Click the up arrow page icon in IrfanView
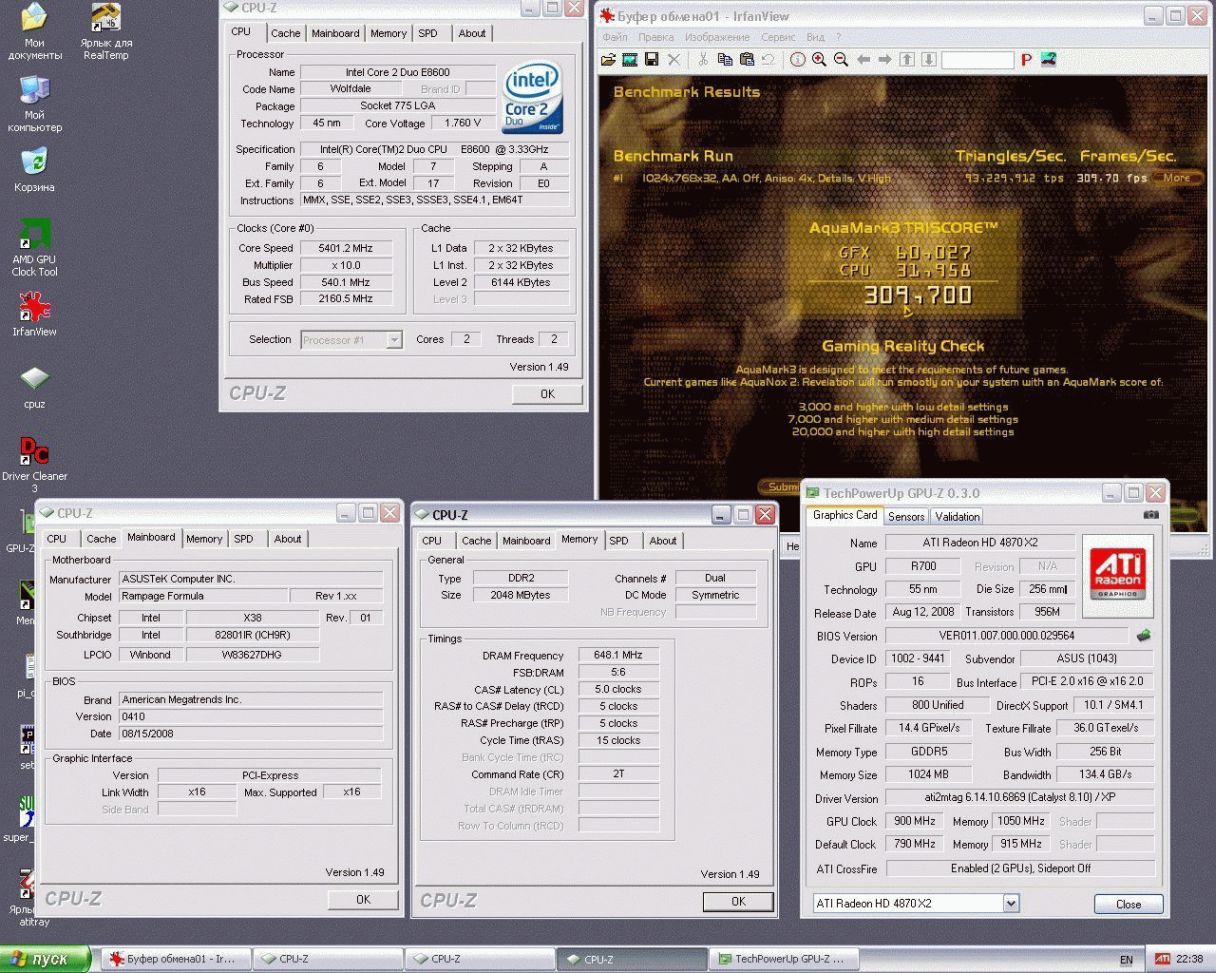Image resolution: width=1216 pixels, height=973 pixels. [x=907, y=60]
